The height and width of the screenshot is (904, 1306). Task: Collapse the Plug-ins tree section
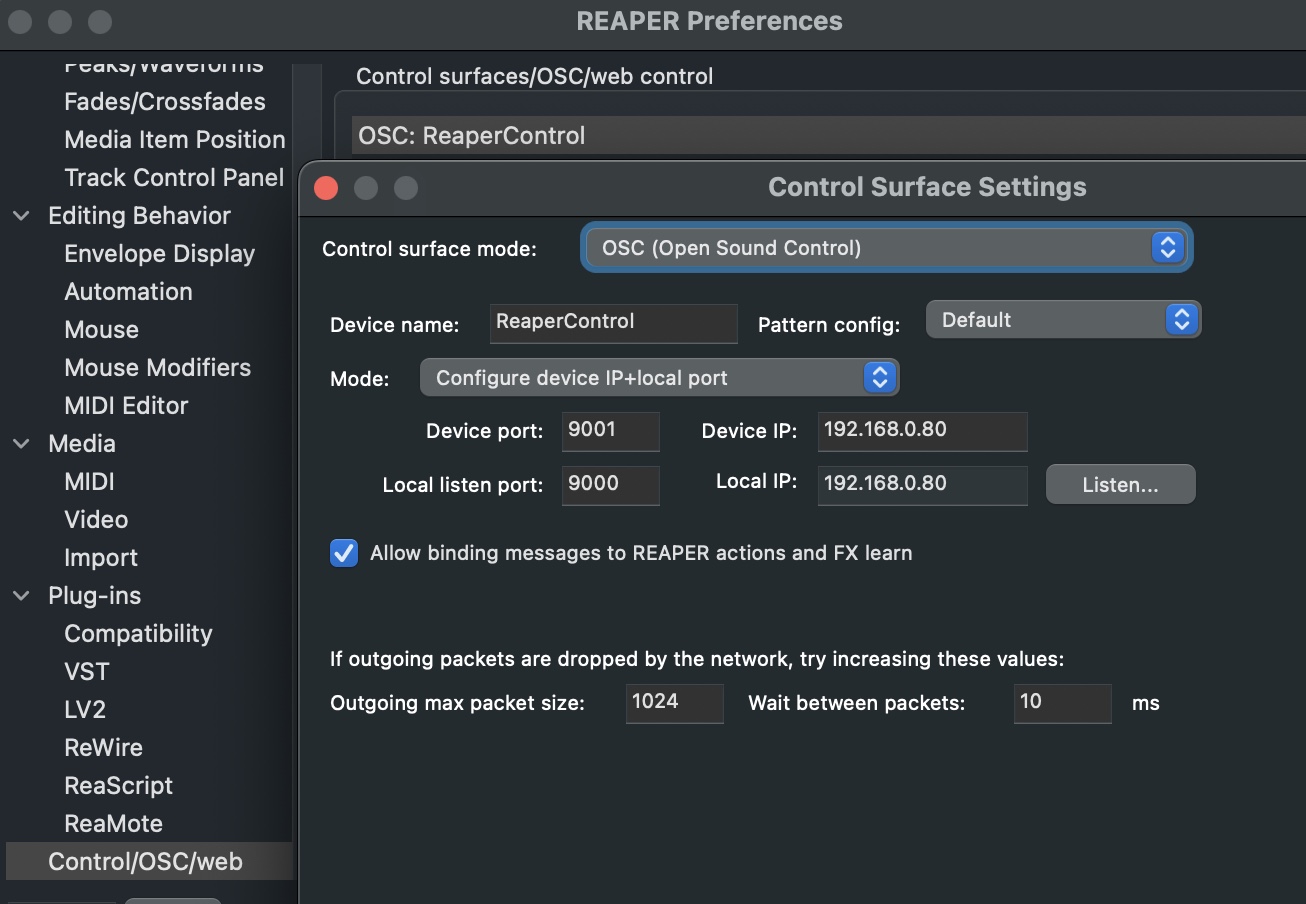[21, 596]
